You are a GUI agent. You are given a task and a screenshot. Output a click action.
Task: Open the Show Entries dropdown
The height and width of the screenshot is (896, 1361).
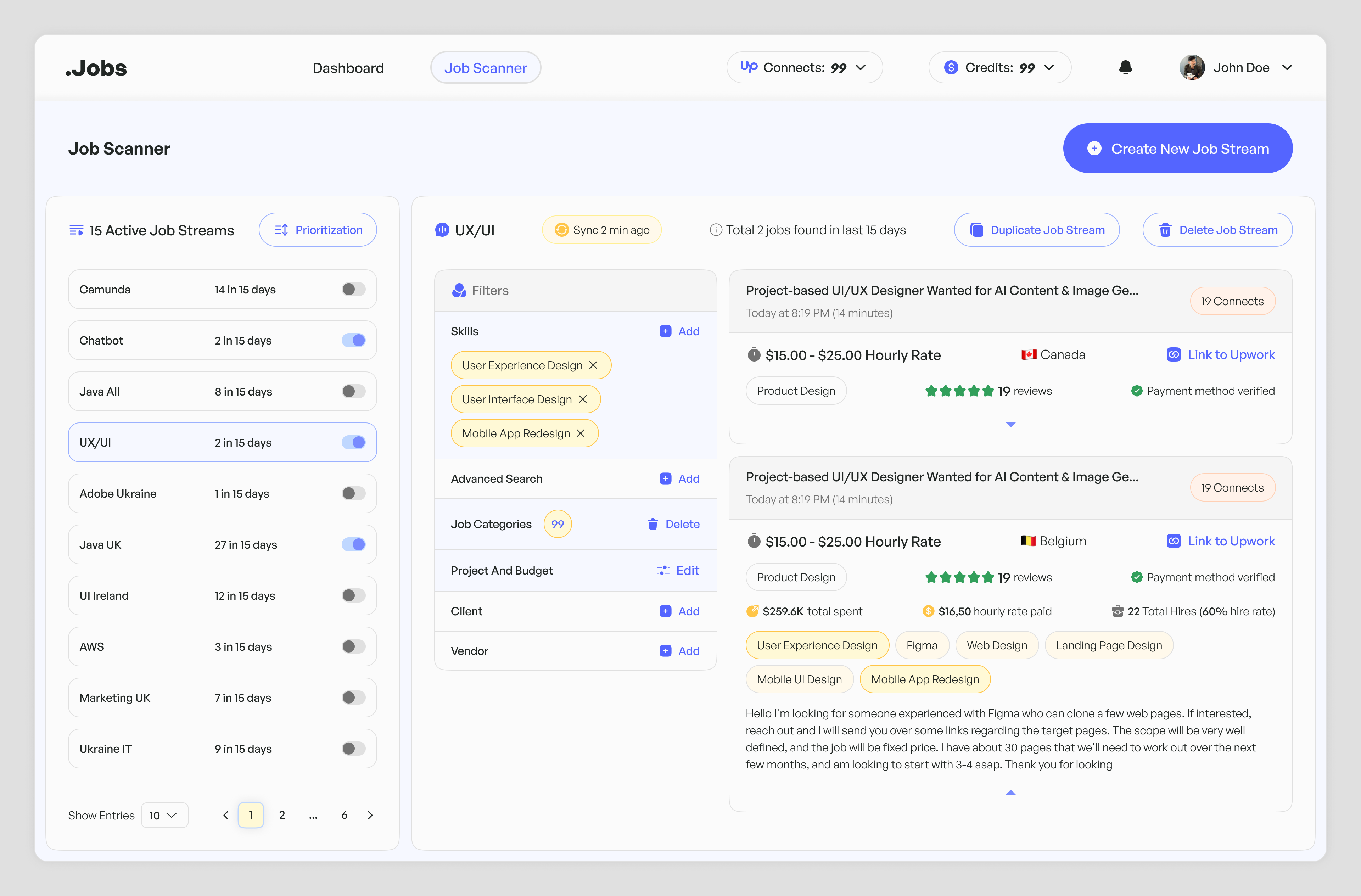(x=164, y=815)
